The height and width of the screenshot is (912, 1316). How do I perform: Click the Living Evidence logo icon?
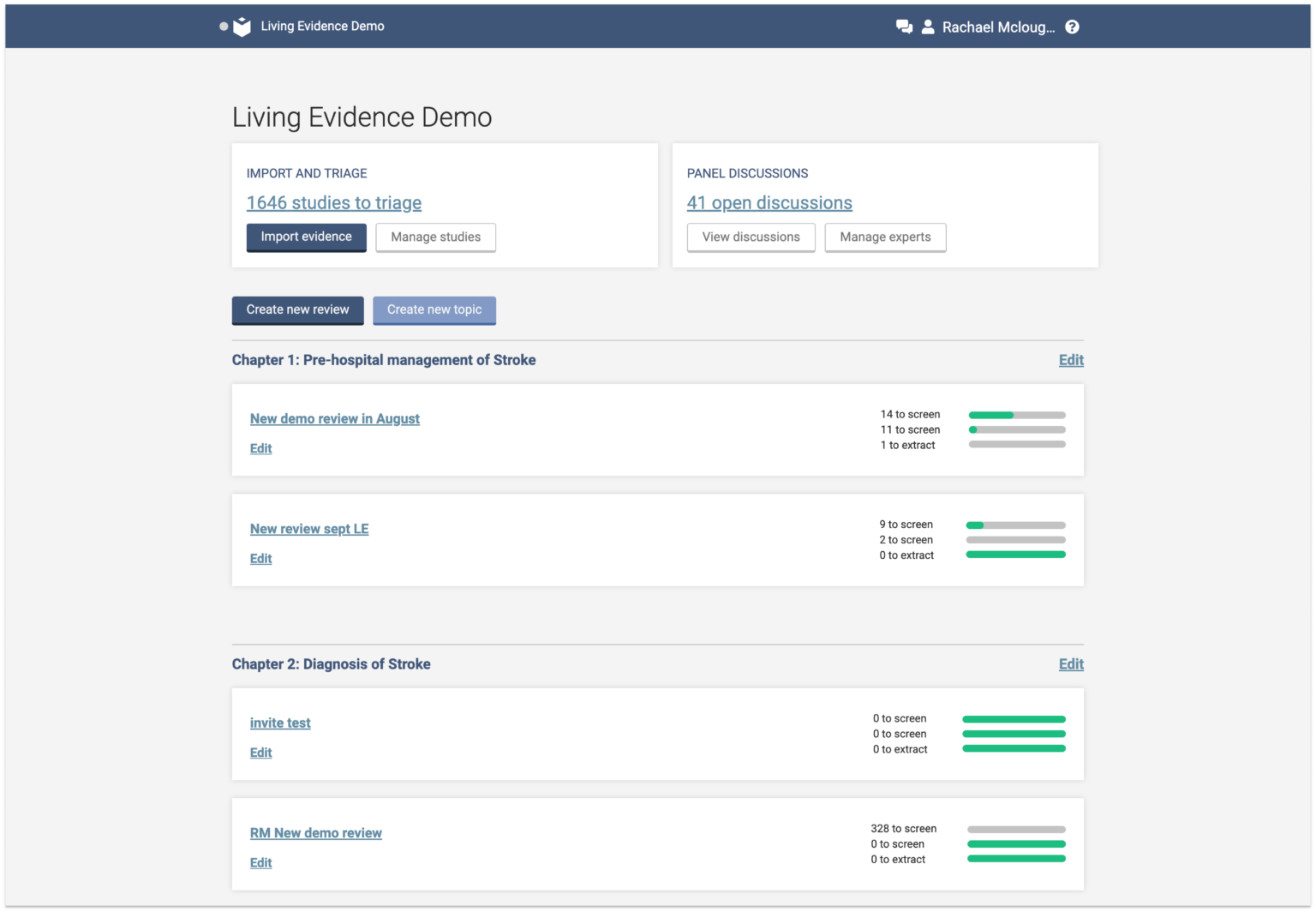pos(242,27)
